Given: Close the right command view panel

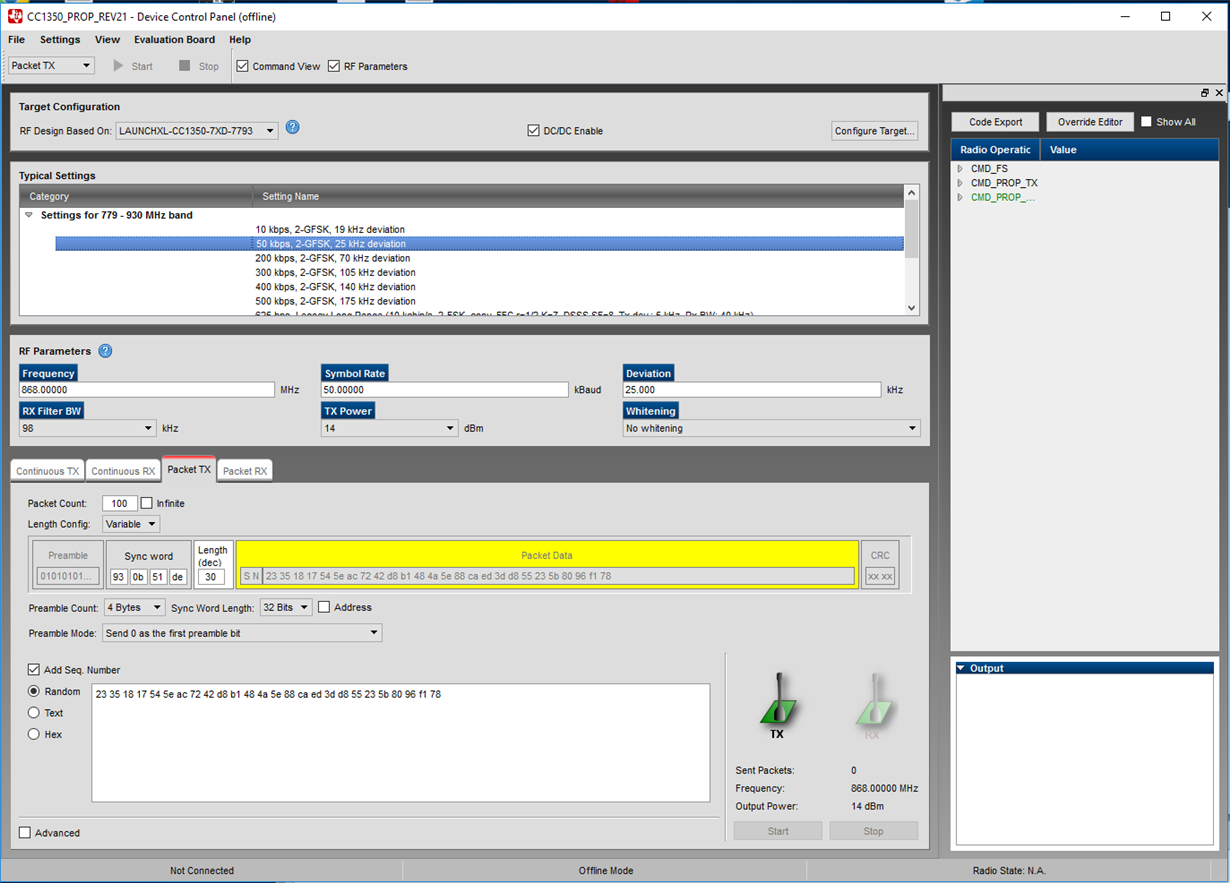Looking at the screenshot, I should (1219, 93).
